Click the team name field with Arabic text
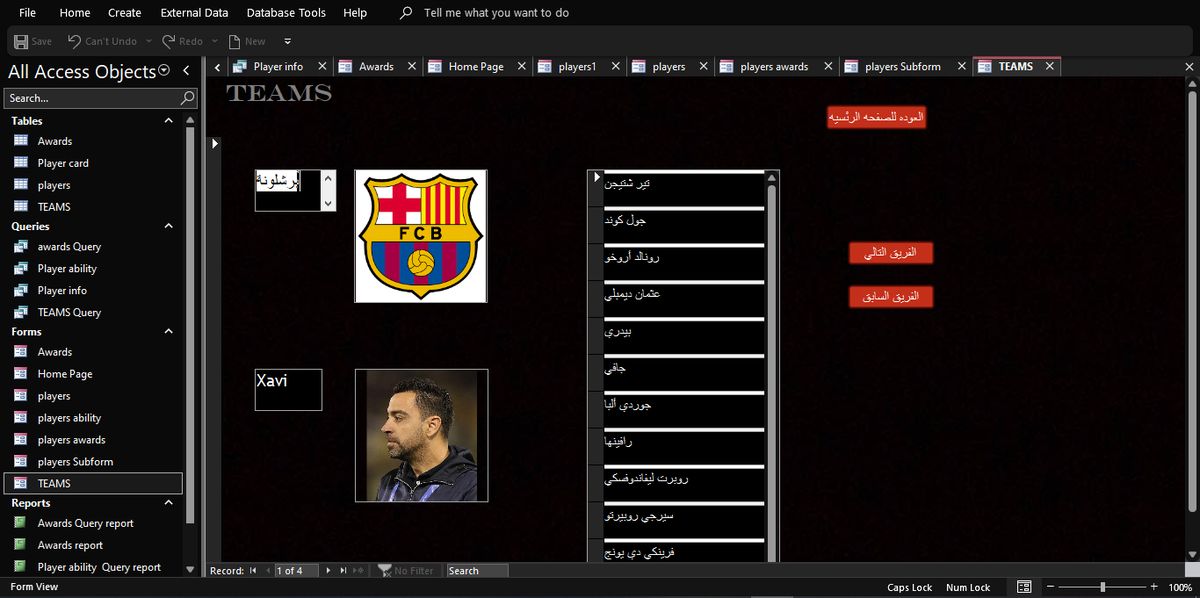1200x598 pixels. coord(288,190)
